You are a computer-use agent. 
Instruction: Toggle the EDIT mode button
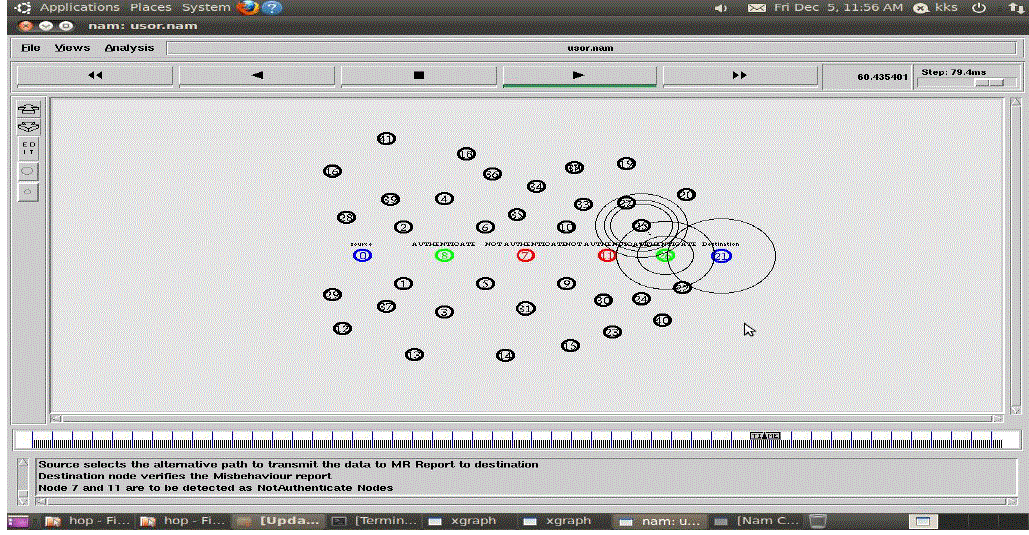pyautogui.click(x=29, y=148)
